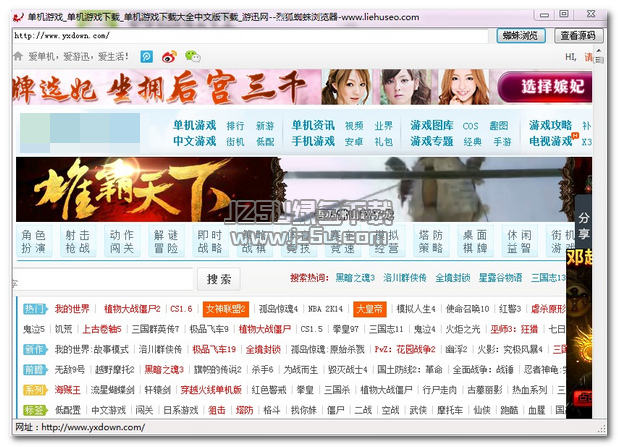This screenshot has width=618, height=447.
Task: Click the 低配 link
Action: (x=265, y=142)
